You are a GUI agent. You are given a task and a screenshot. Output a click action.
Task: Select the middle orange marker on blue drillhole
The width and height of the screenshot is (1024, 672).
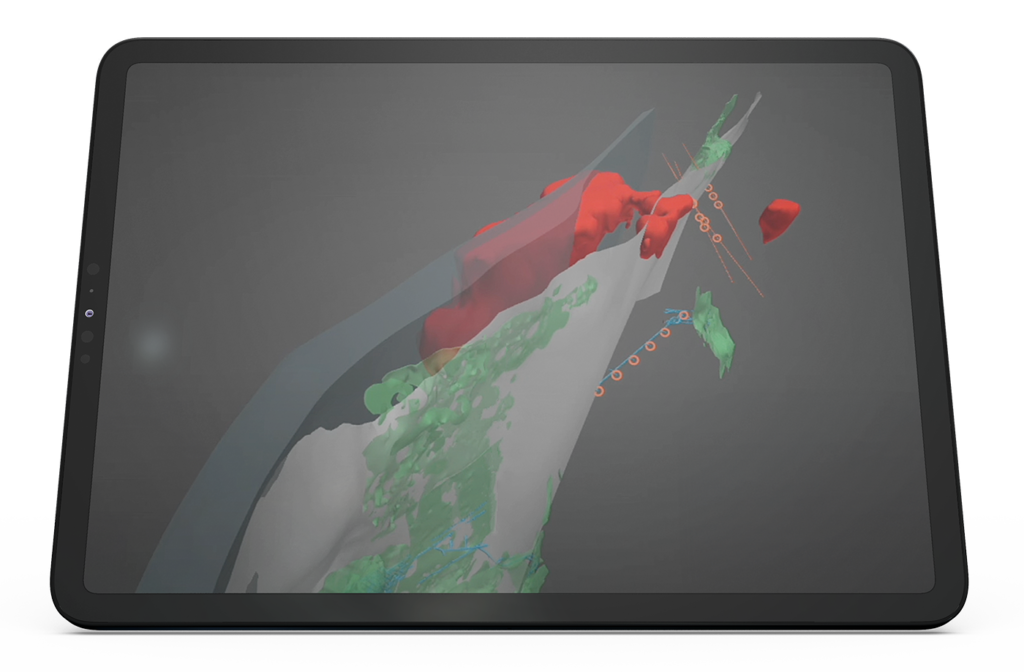click(634, 360)
